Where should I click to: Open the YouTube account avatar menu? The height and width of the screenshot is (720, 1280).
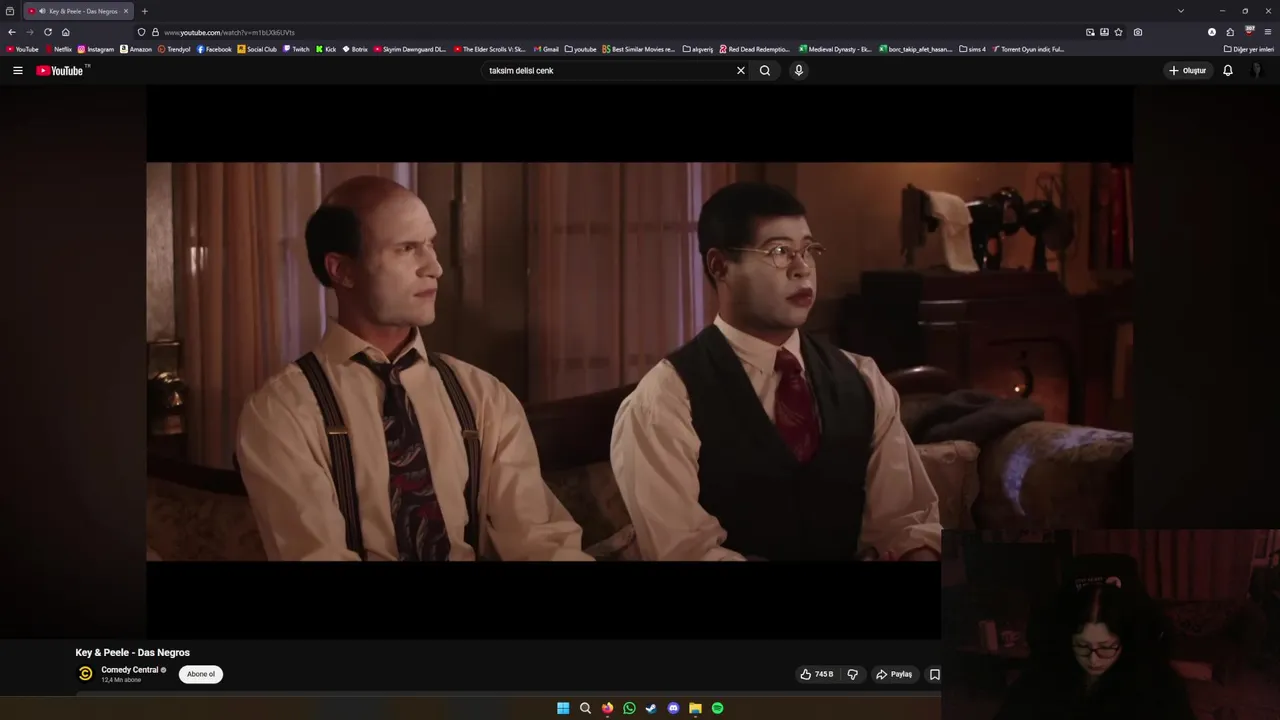[1258, 70]
